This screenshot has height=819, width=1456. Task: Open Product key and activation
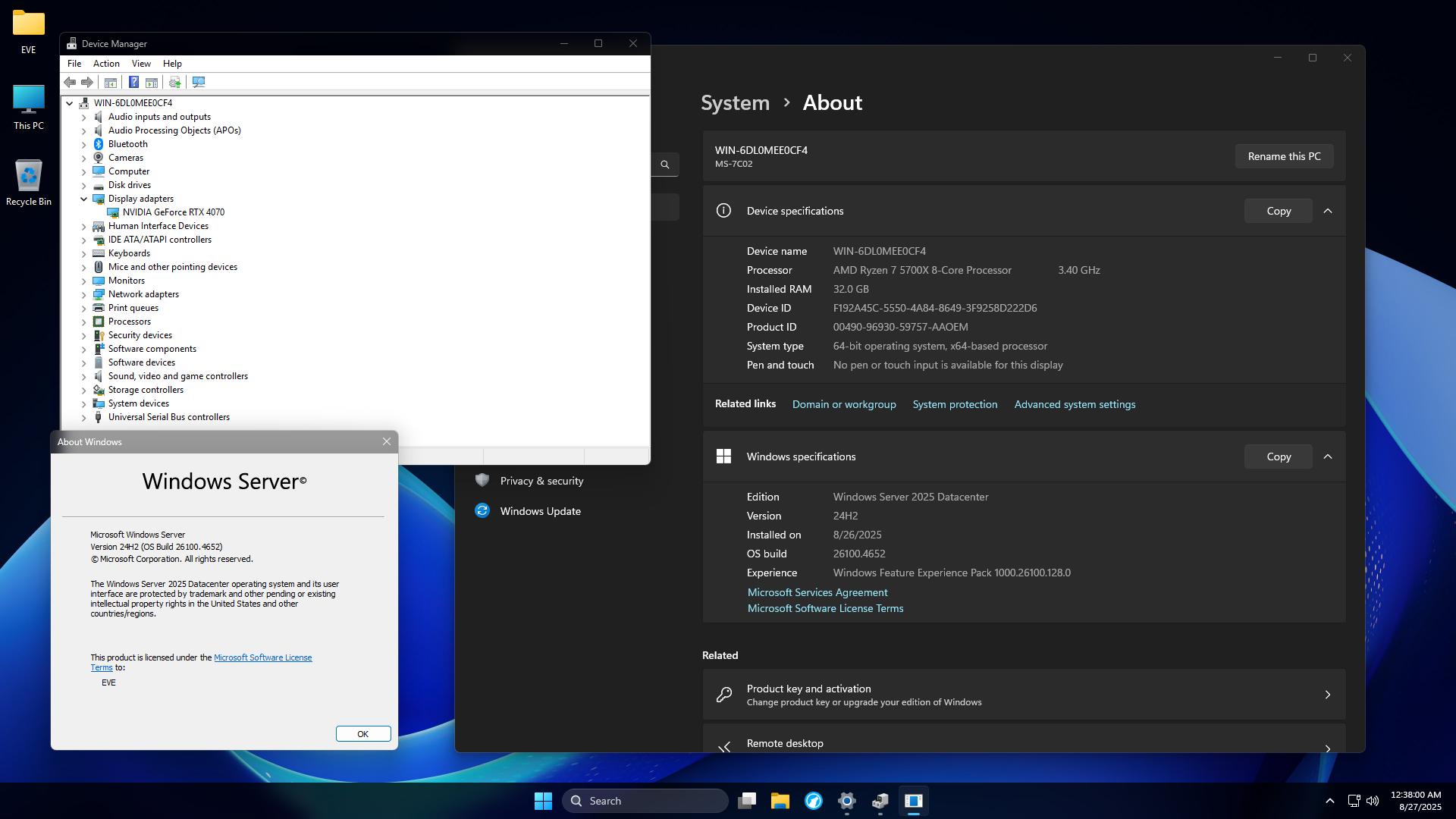click(x=1024, y=695)
